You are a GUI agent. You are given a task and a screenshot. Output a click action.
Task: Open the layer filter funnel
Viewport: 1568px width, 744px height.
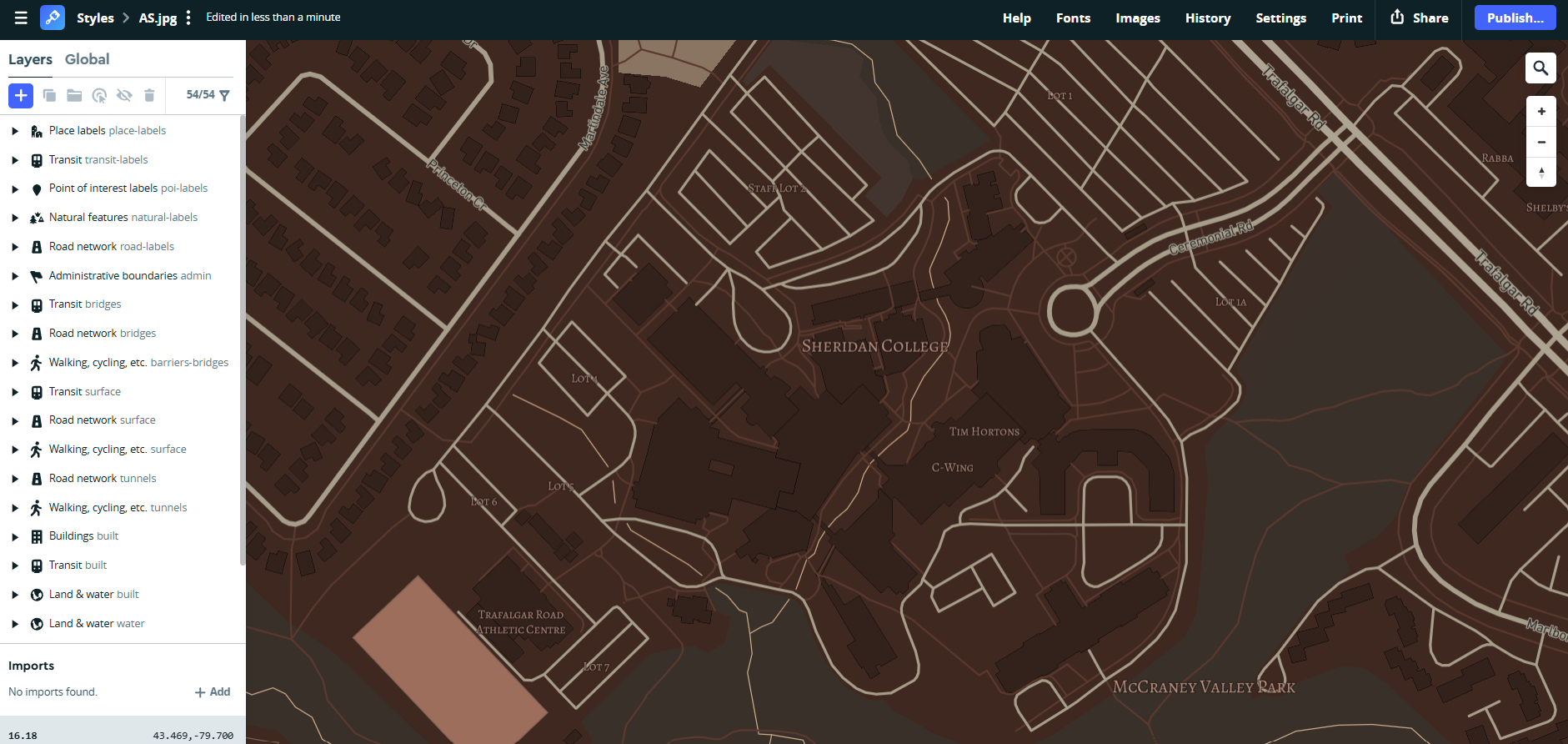[x=224, y=96]
